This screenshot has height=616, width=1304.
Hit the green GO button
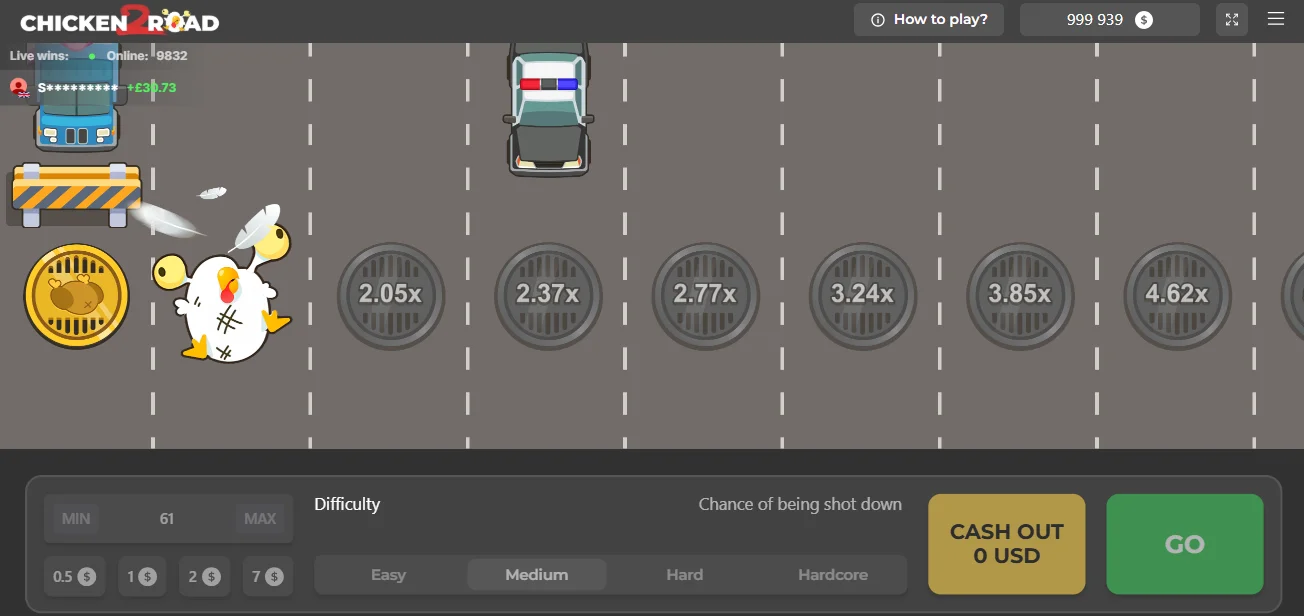(1185, 544)
